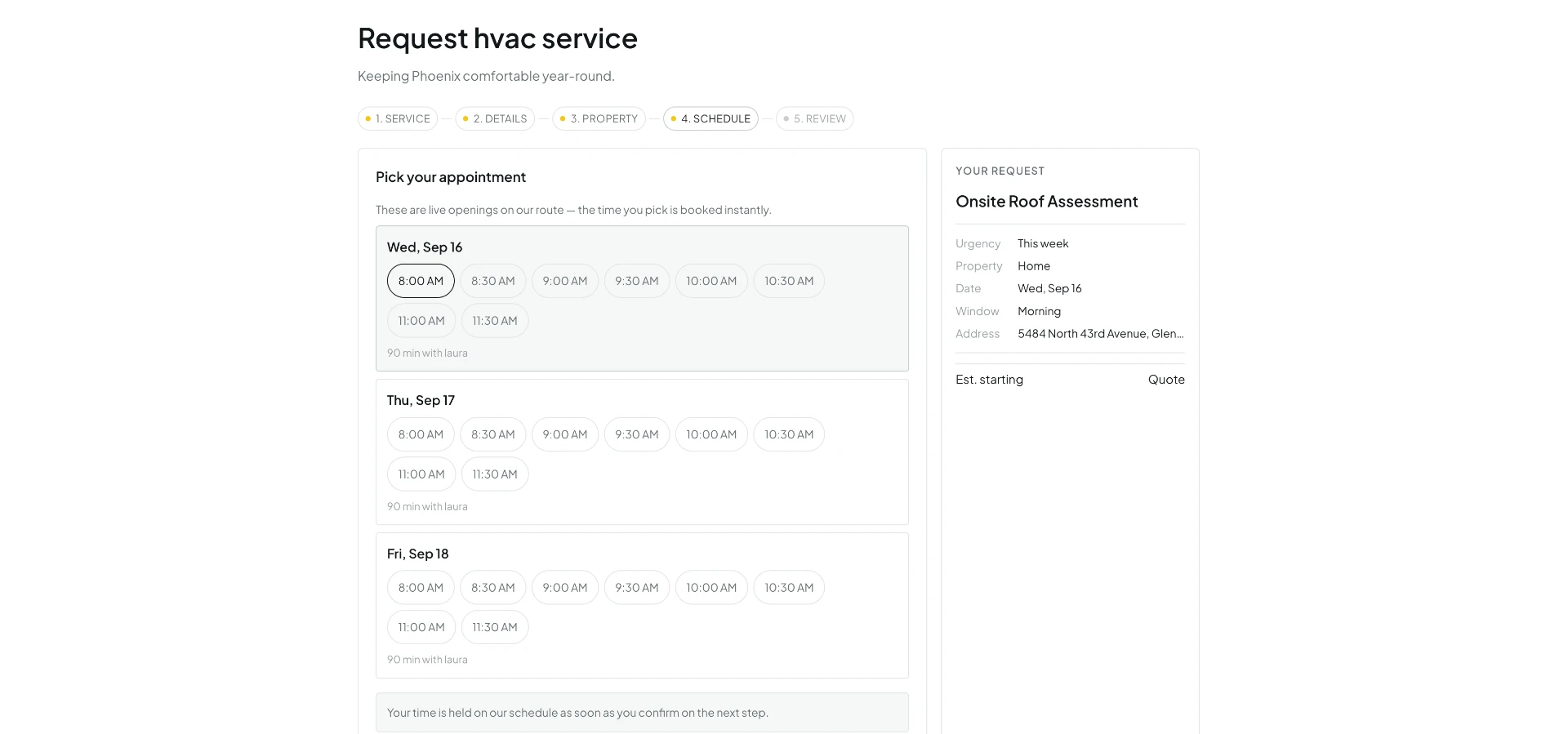1568x734 pixels.
Task: Pick 11:30 AM on Fri, Sep 18
Action: [495, 627]
